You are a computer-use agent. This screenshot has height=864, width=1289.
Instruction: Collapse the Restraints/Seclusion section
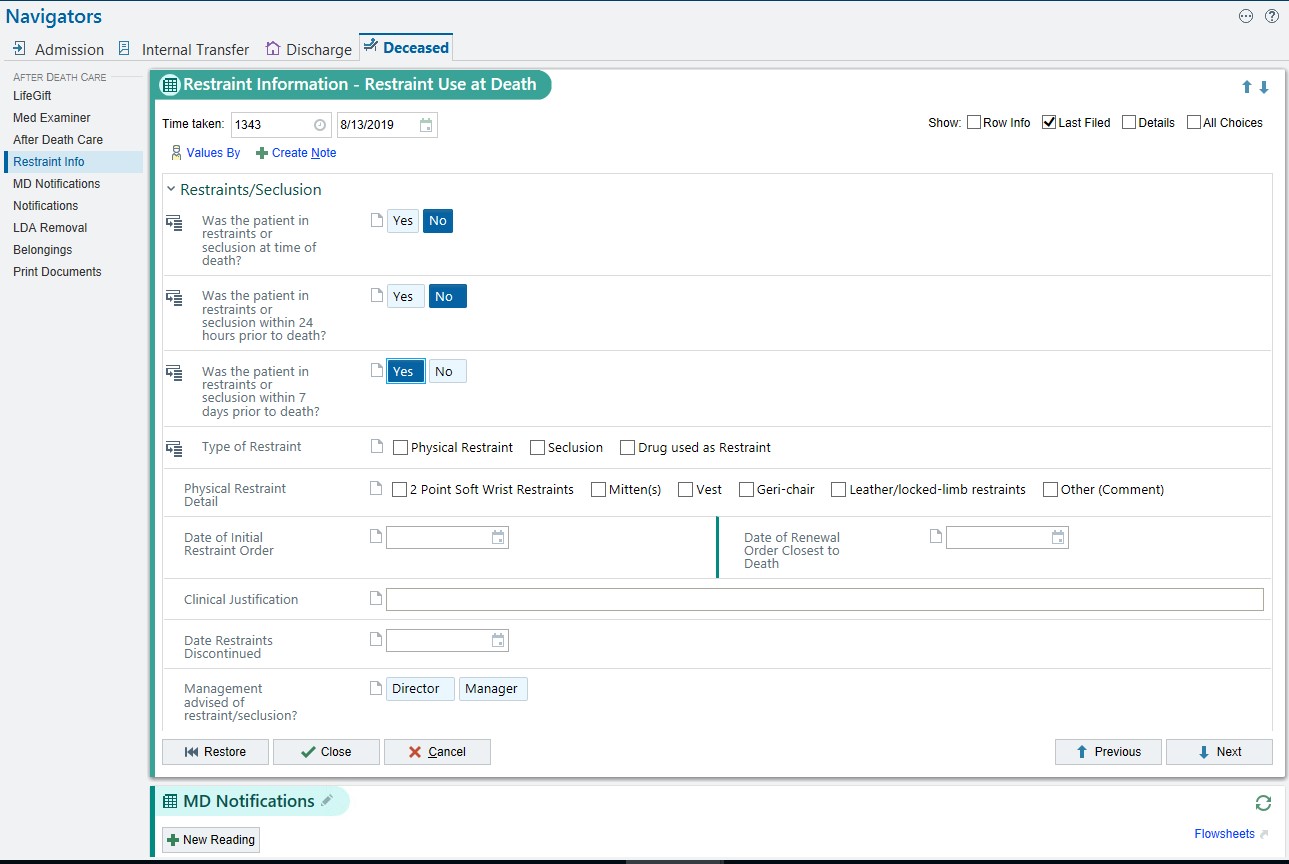tap(171, 189)
